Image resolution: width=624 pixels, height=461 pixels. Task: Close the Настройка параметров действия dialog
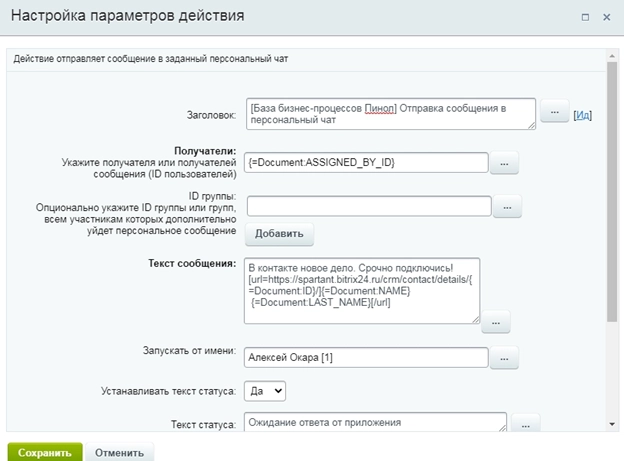606,17
